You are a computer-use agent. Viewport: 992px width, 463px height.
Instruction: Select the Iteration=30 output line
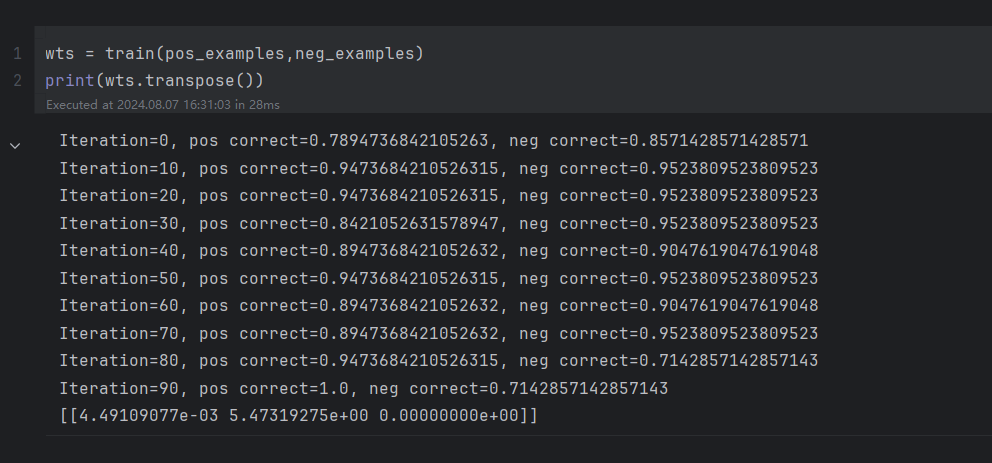coord(439,223)
